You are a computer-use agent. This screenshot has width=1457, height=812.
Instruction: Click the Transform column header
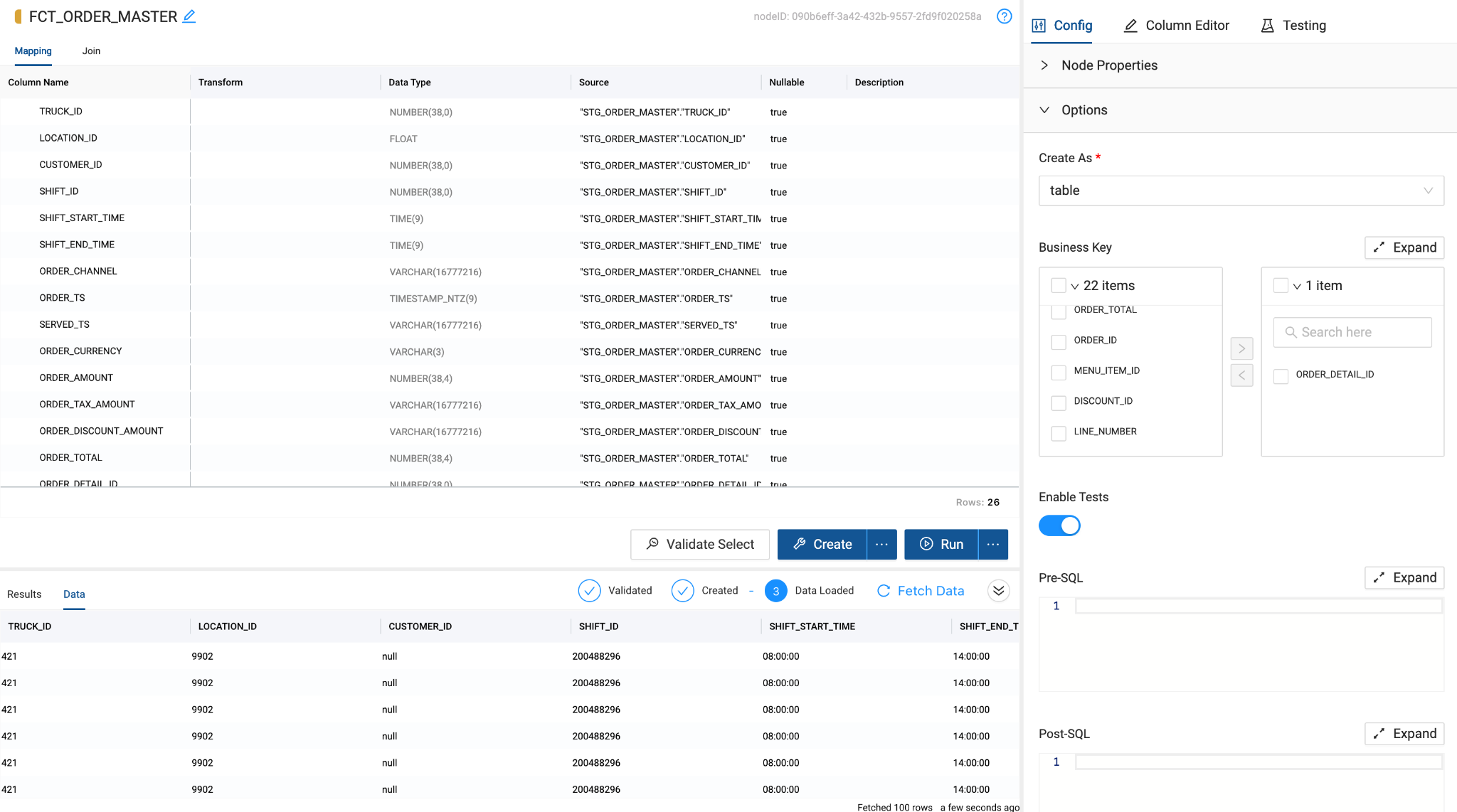pyautogui.click(x=221, y=82)
